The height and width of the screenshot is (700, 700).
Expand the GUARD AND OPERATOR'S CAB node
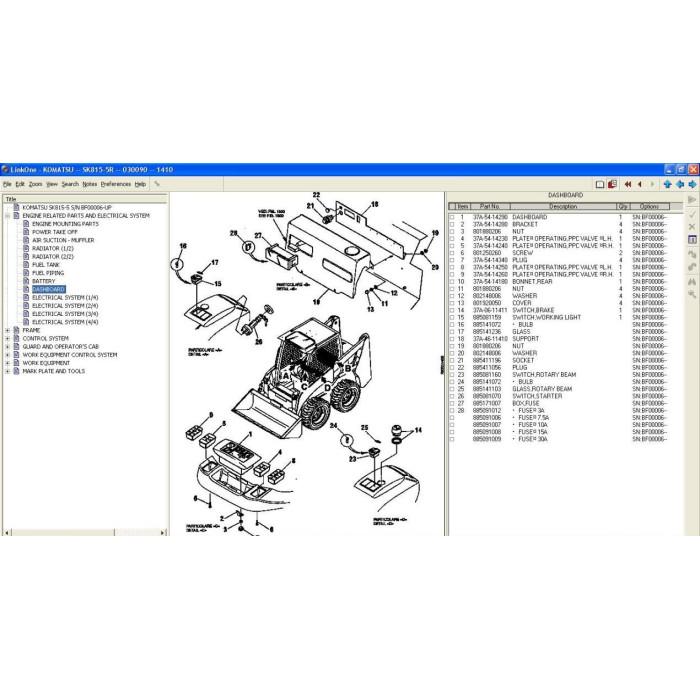pos(8,346)
